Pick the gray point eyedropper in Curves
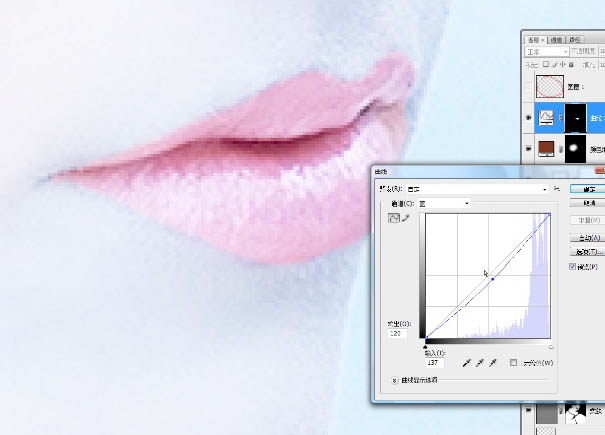 click(x=480, y=363)
